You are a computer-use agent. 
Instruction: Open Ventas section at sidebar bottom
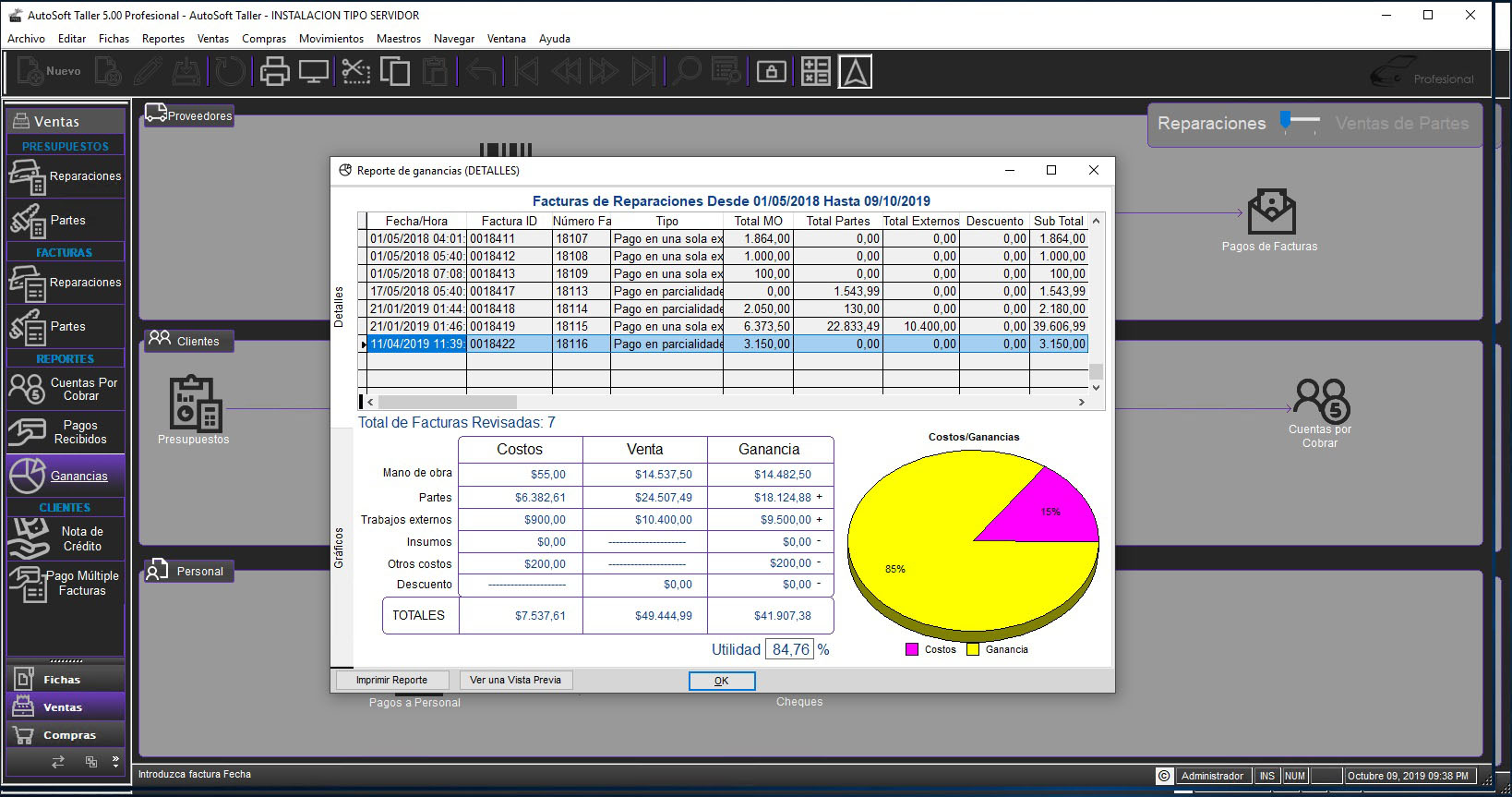coord(66,706)
